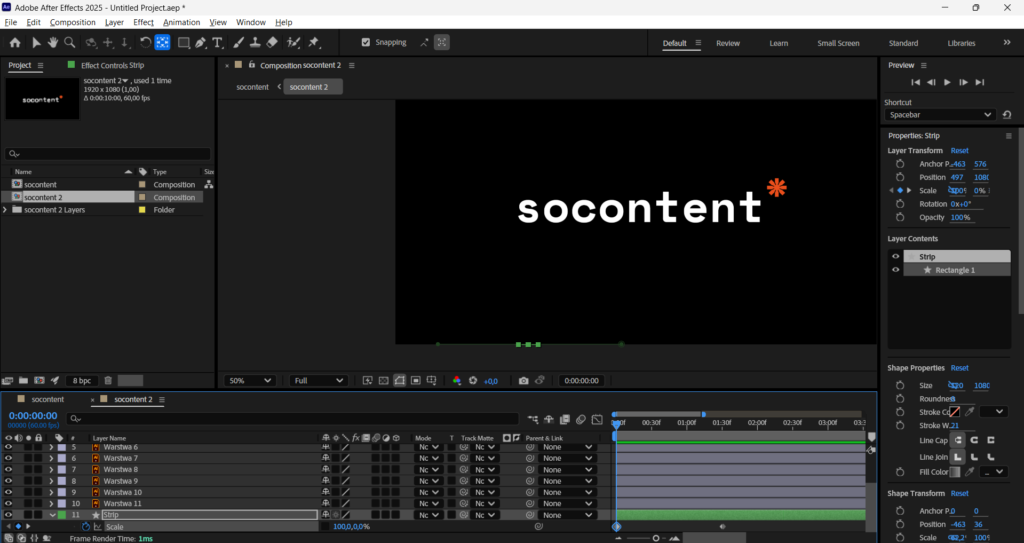Image resolution: width=1024 pixels, height=543 pixels.
Task: Open the Effect menu
Action: 144,22
